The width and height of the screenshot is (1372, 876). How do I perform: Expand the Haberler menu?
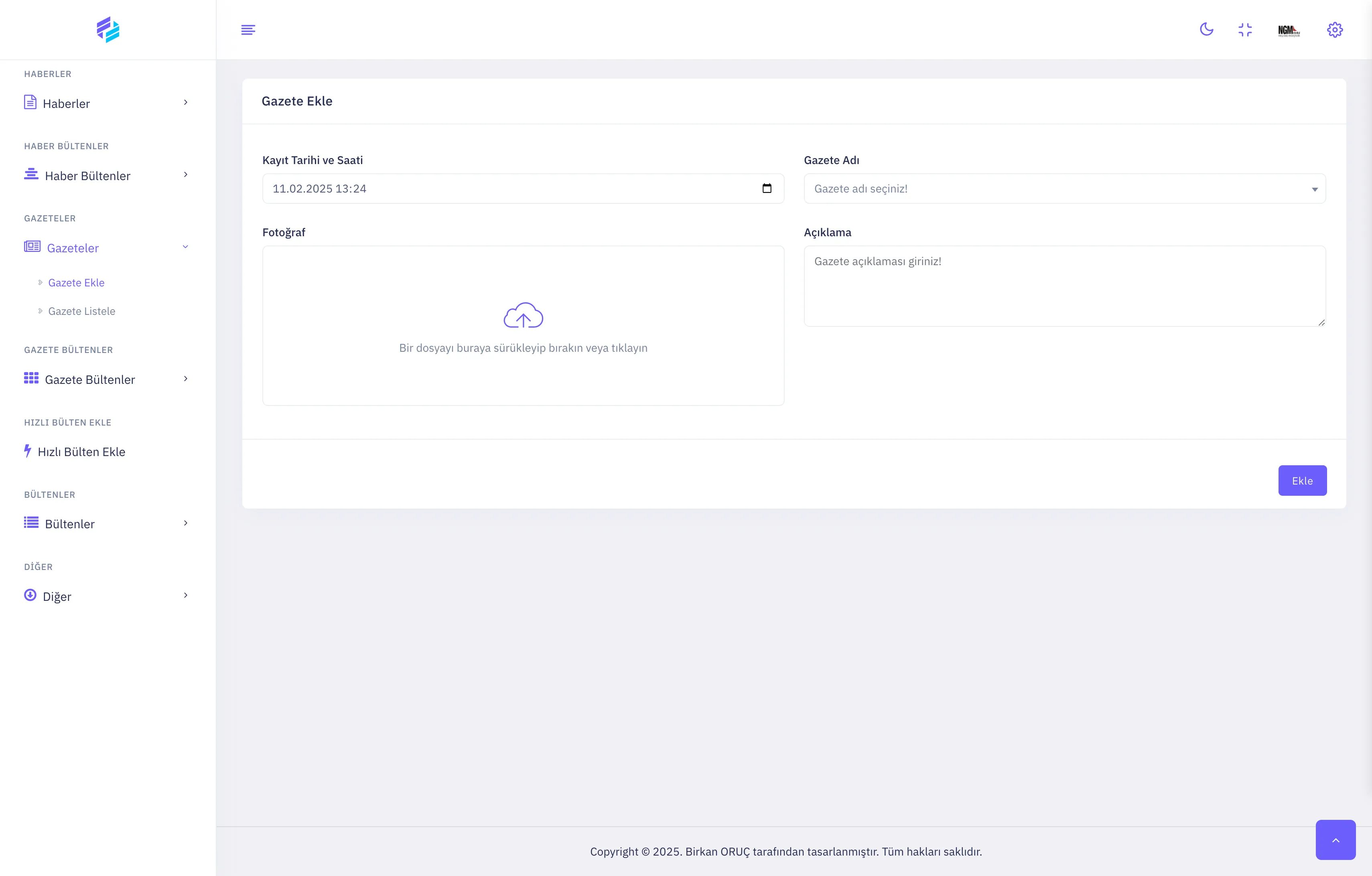106,103
